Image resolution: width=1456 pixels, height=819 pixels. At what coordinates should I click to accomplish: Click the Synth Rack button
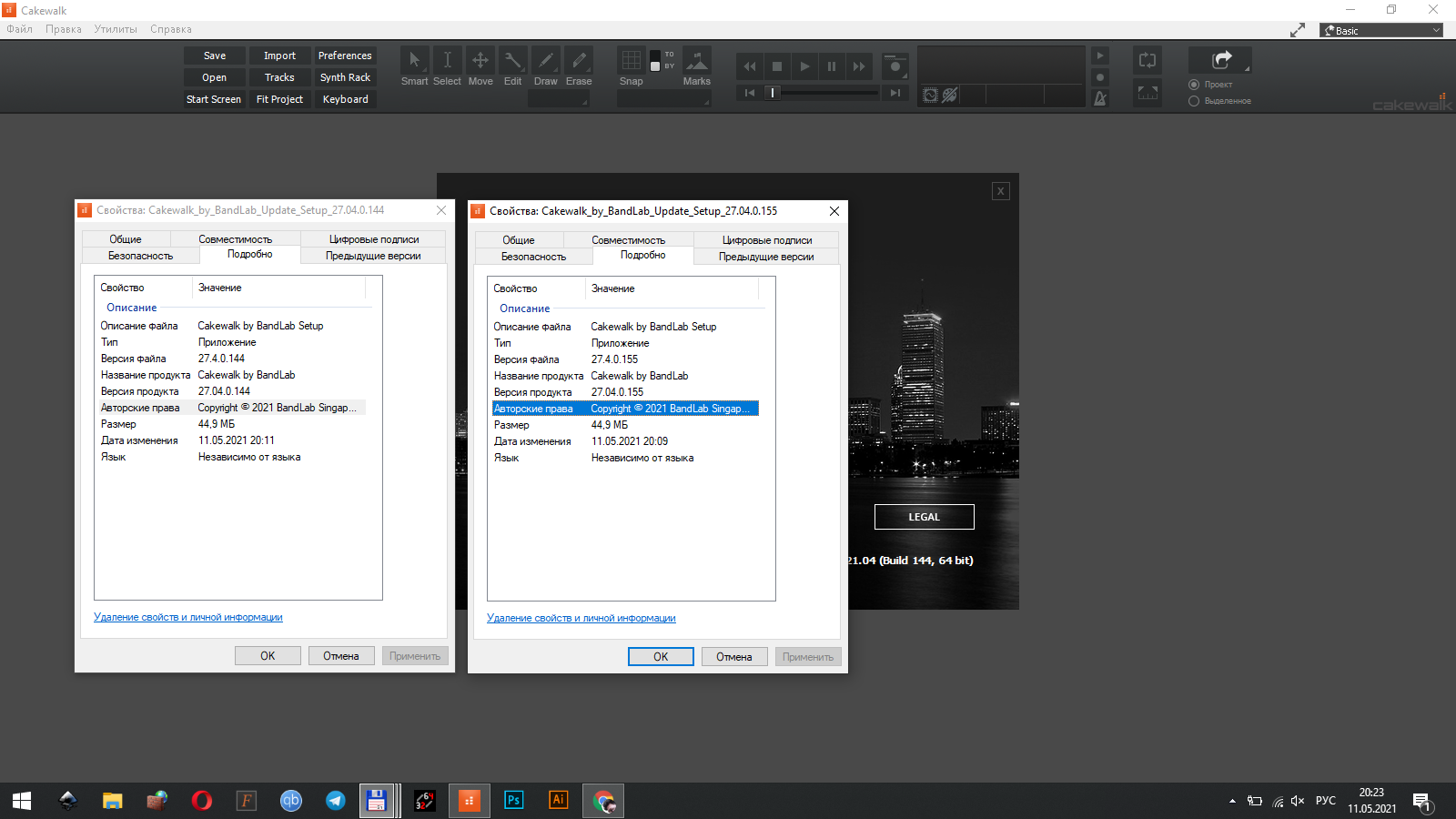click(345, 77)
